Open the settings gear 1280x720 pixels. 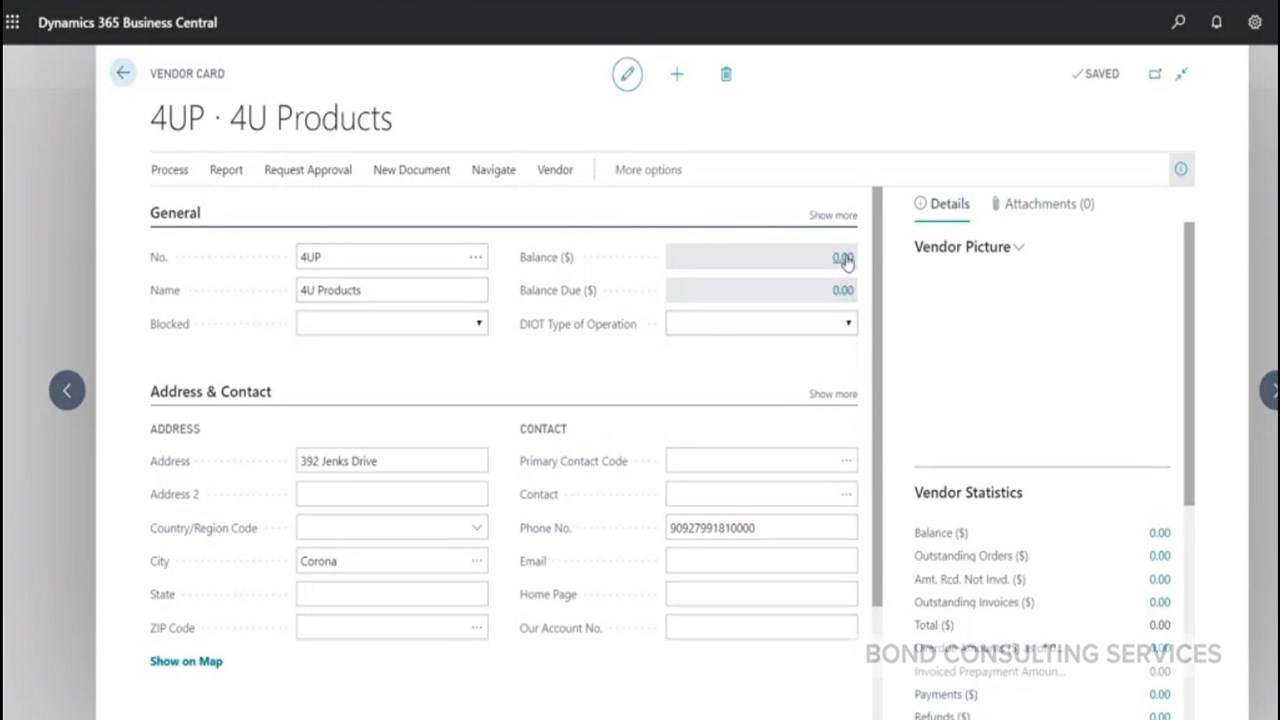click(1255, 22)
